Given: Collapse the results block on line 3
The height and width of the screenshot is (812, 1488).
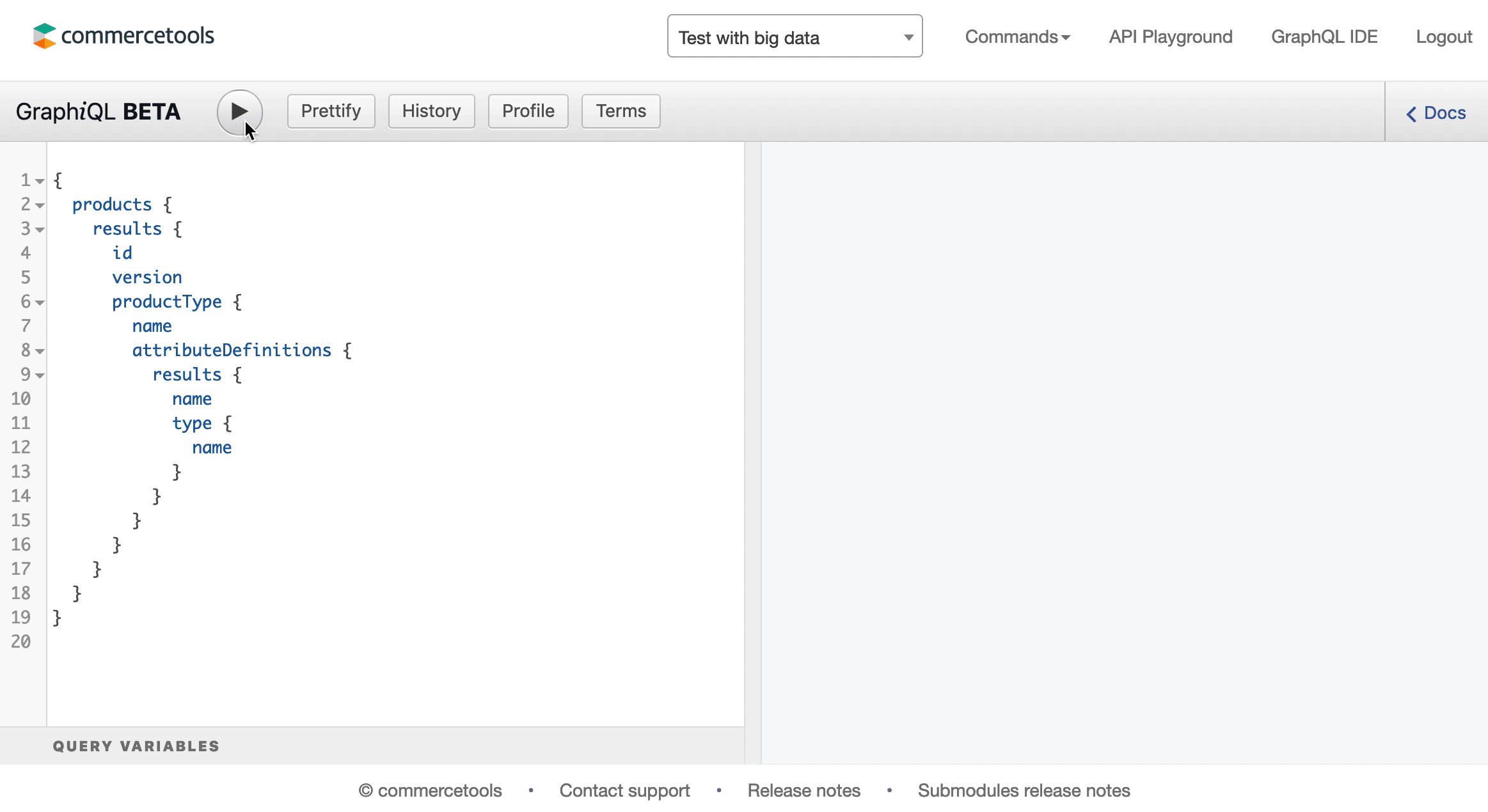Looking at the screenshot, I should coord(41,229).
